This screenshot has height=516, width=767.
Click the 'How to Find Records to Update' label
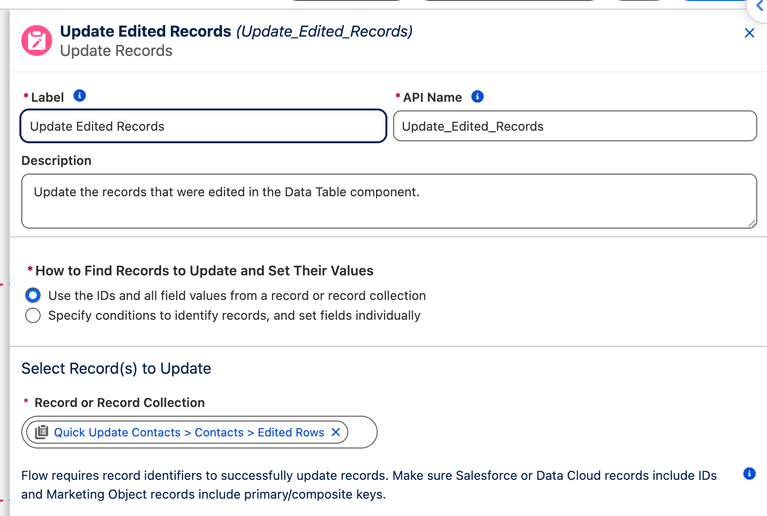click(204, 270)
